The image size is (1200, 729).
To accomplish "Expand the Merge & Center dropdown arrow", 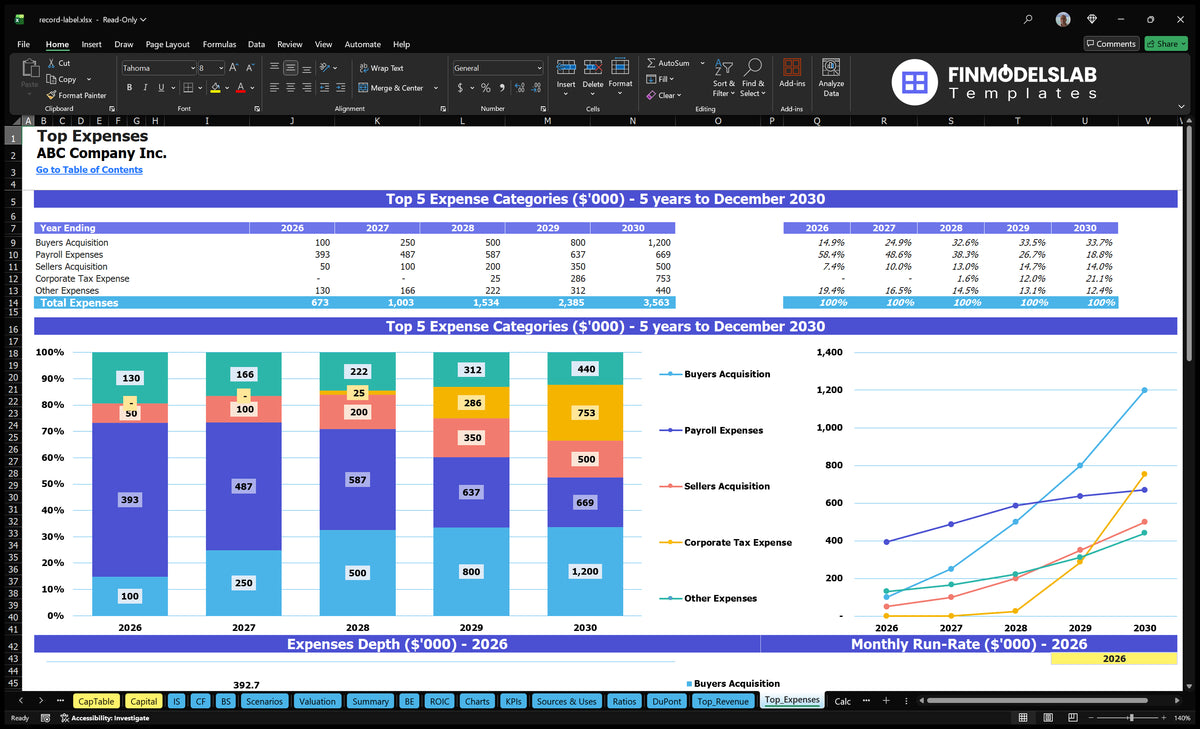I will coord(436,88).
